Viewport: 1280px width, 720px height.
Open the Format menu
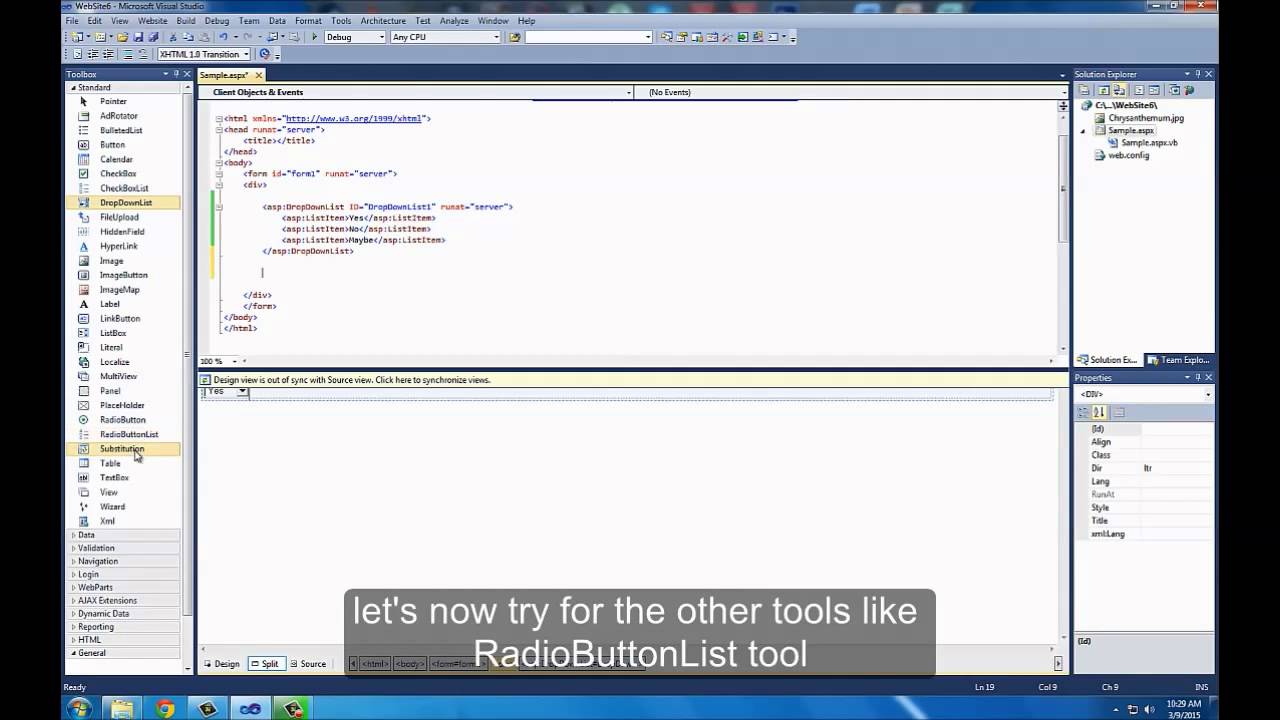click(x=308, y=20)
